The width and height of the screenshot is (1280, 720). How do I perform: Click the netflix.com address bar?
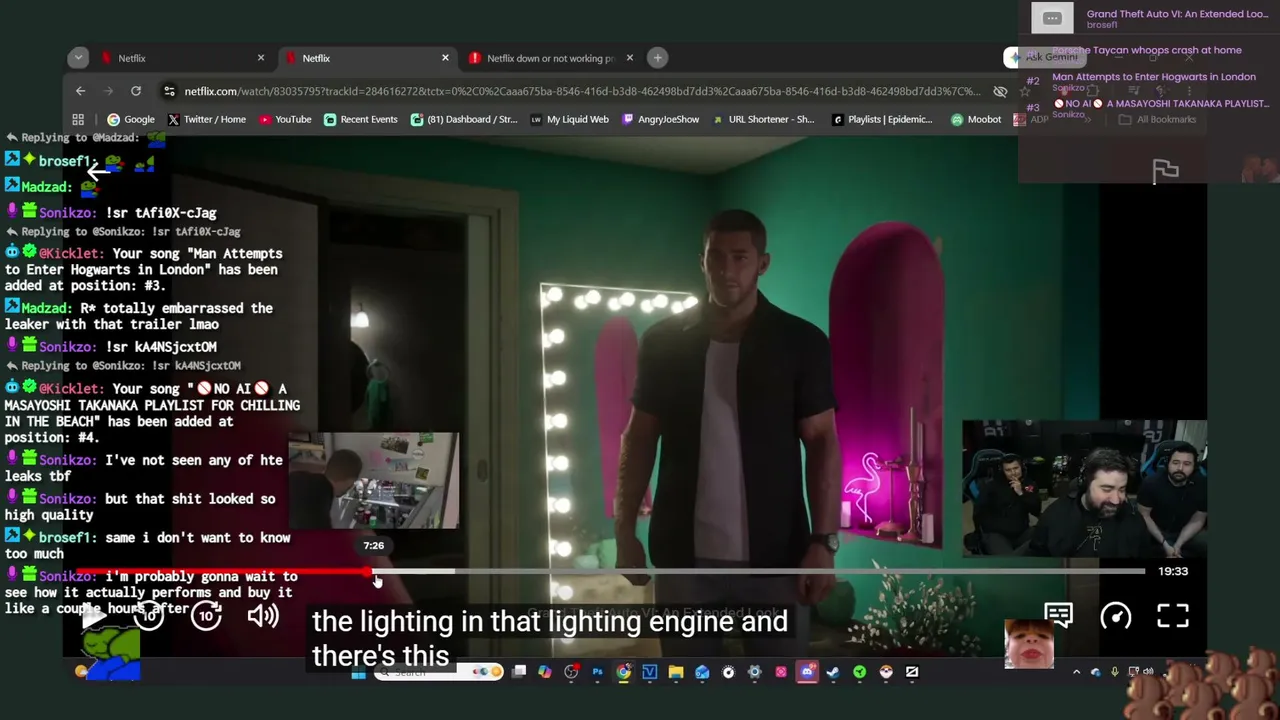tap(582, 91)
